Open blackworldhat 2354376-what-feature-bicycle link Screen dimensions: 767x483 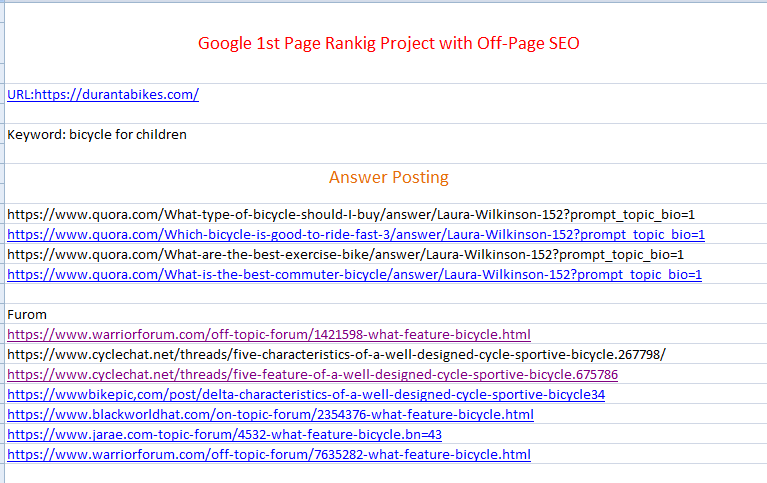pos(271,415)
